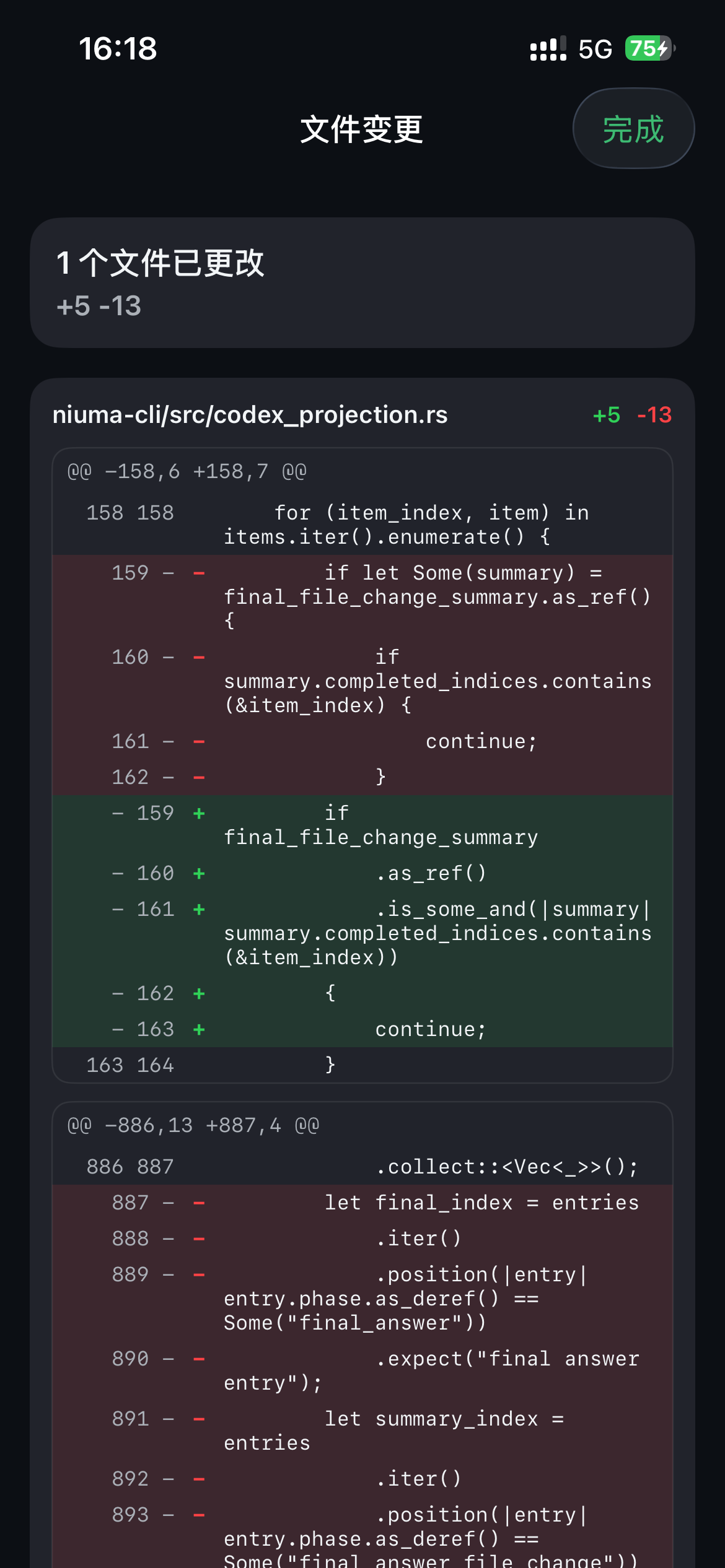Tap the 1 个文件已更改 summary heading
The height and width of the screenshot is (1568, 725).
point(160,263)
